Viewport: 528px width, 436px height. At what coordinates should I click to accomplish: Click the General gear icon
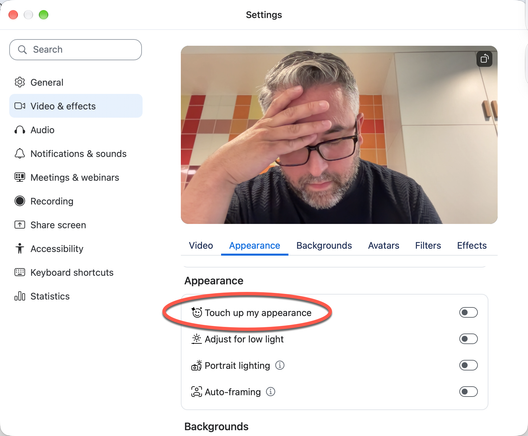[x=20, y=82]
